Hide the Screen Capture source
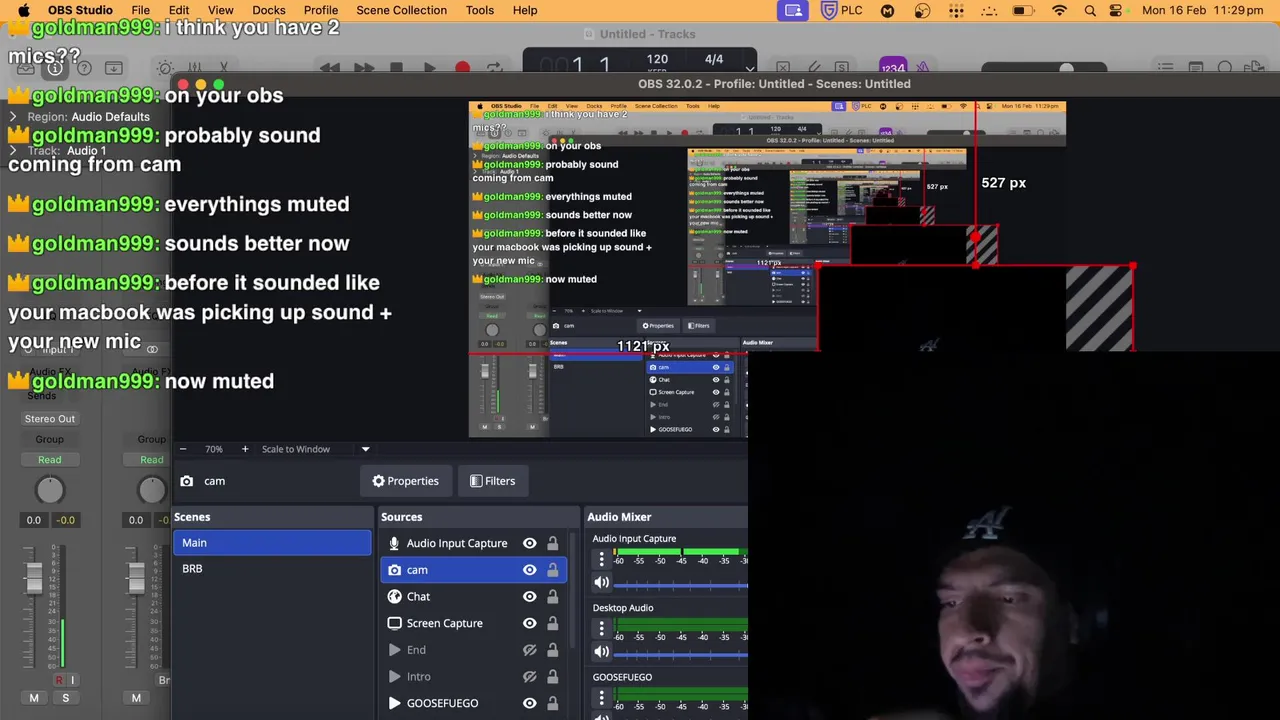The image size is (1280, 720). pyautogui.click(x=530, y=623)
